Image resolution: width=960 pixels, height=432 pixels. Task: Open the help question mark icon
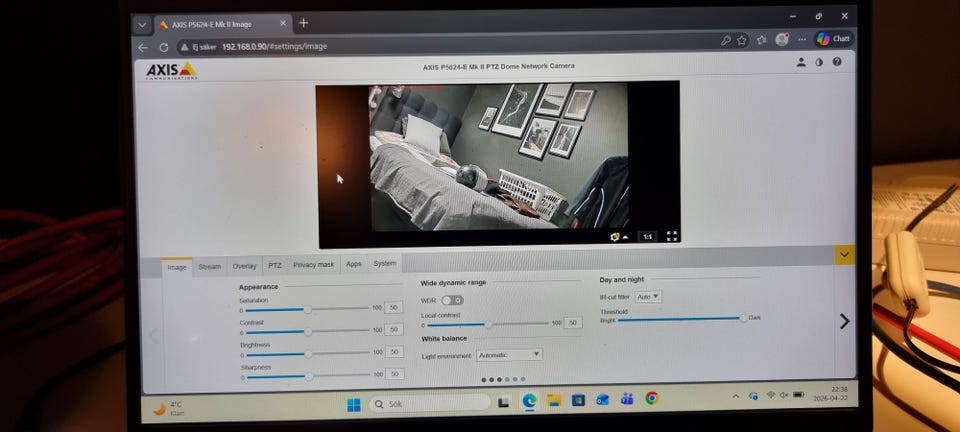tap(837, 62)
